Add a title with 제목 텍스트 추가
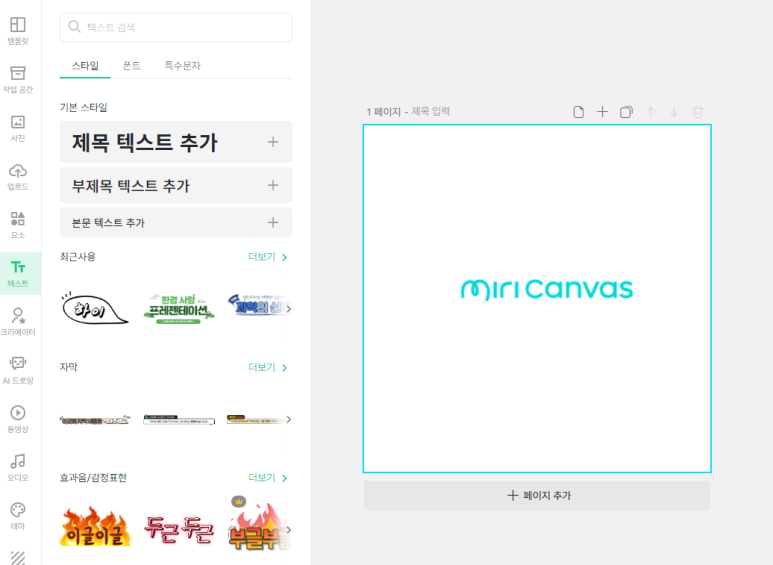Image resolution: width=773 pixels, height=565 pixels. click(176, 142)
